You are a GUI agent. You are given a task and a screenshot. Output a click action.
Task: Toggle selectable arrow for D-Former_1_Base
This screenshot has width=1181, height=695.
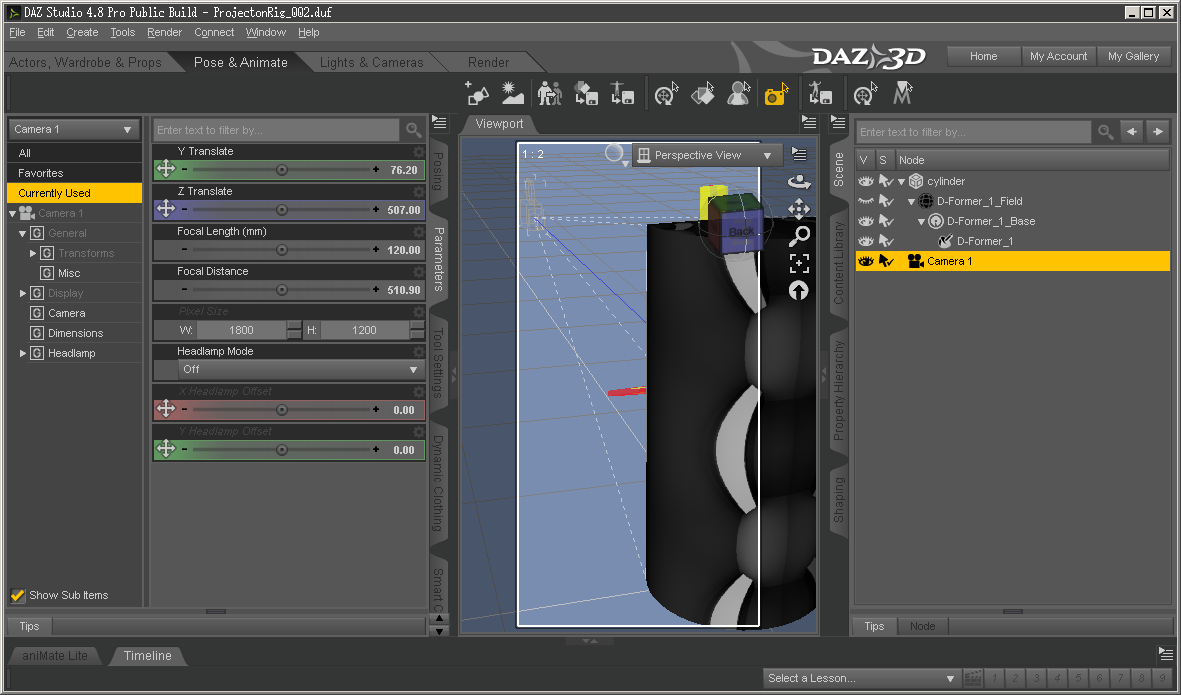pyautogui.click(x=887, y=221)
